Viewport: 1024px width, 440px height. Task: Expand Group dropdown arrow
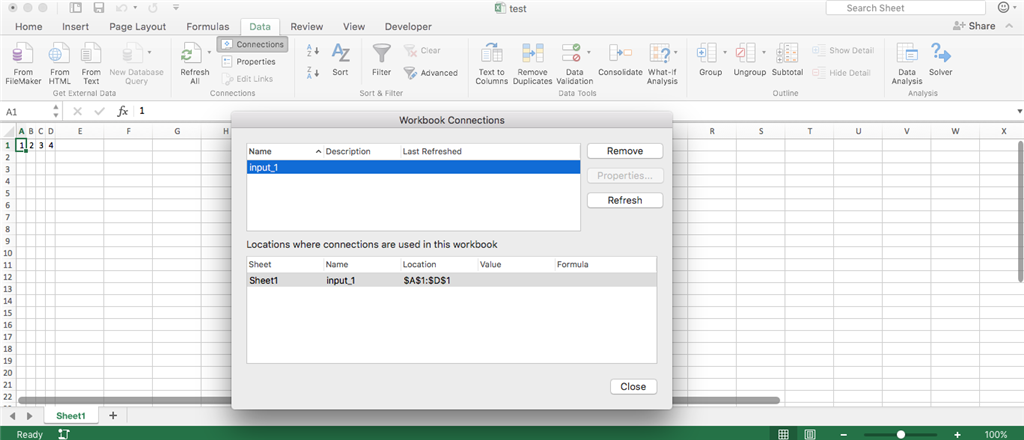coord(724,52)
